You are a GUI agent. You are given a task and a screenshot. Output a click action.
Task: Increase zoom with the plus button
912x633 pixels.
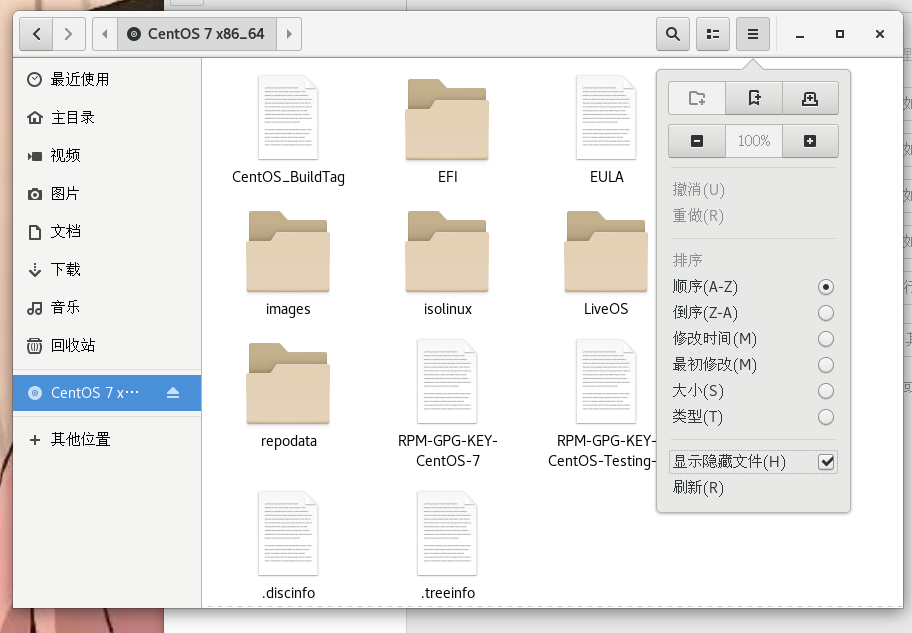click(810, 140)
